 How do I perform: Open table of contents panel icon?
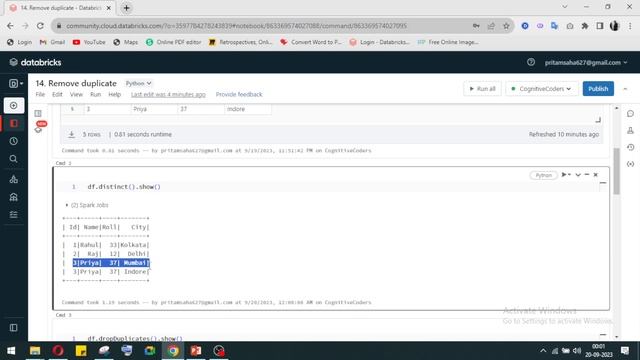(38, 113)
